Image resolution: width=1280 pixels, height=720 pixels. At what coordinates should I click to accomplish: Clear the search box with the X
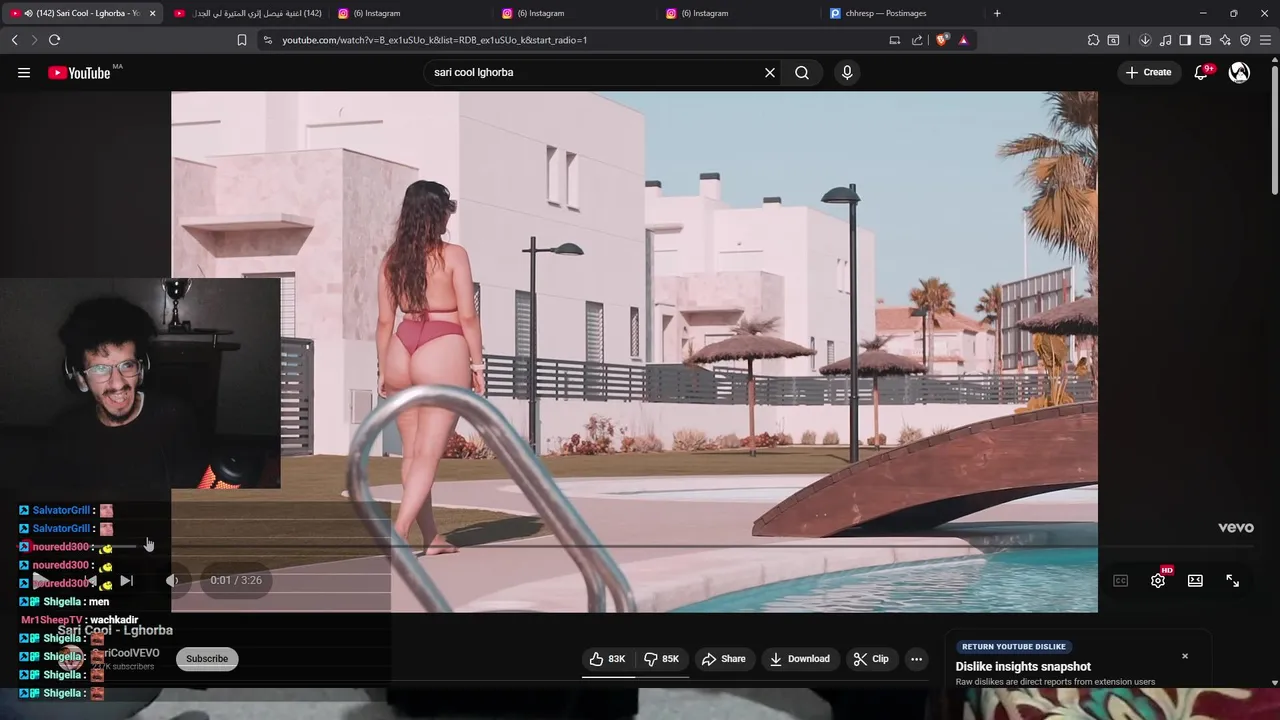point(770,72)
